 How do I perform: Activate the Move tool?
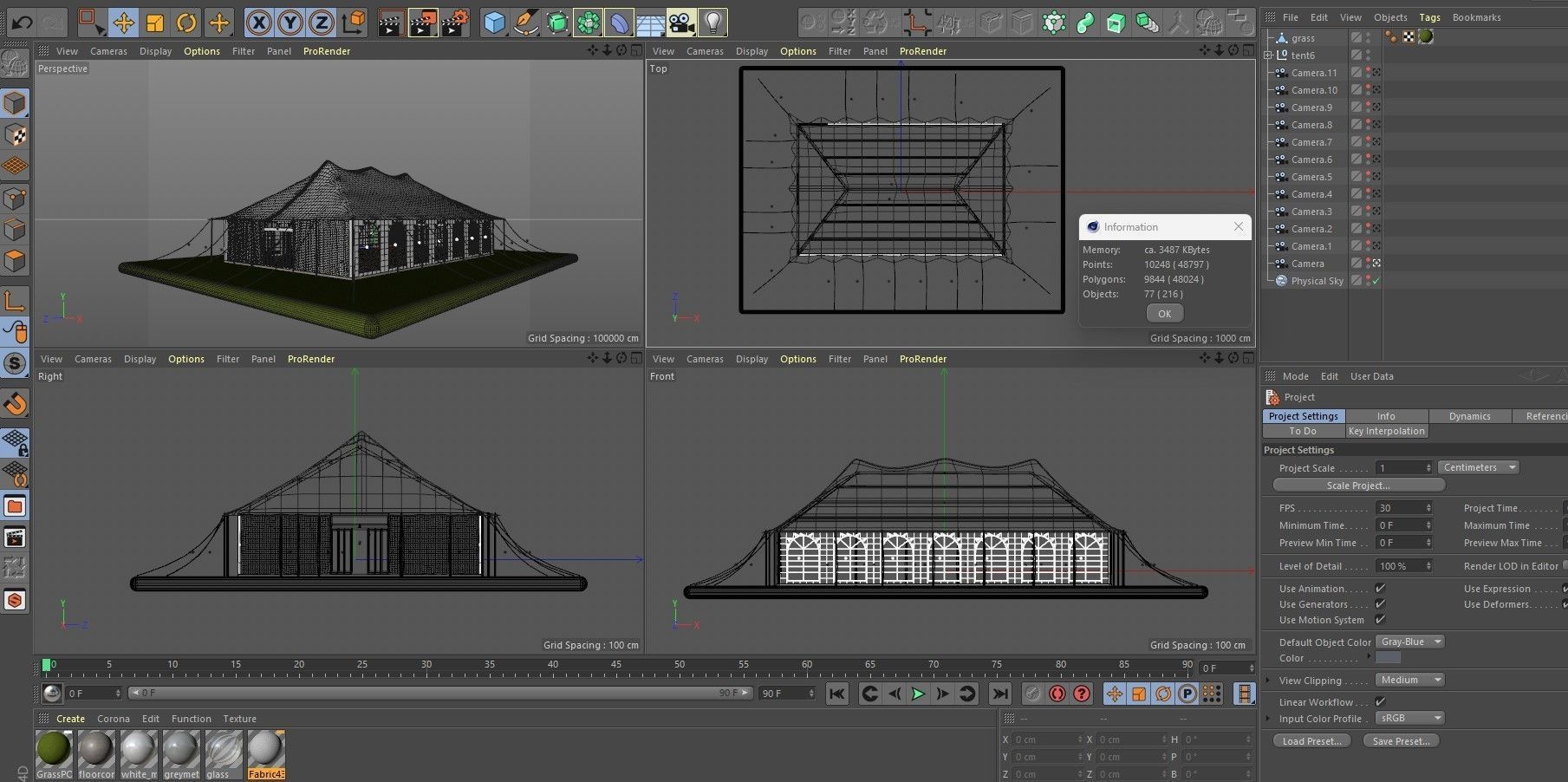point(124,23)
